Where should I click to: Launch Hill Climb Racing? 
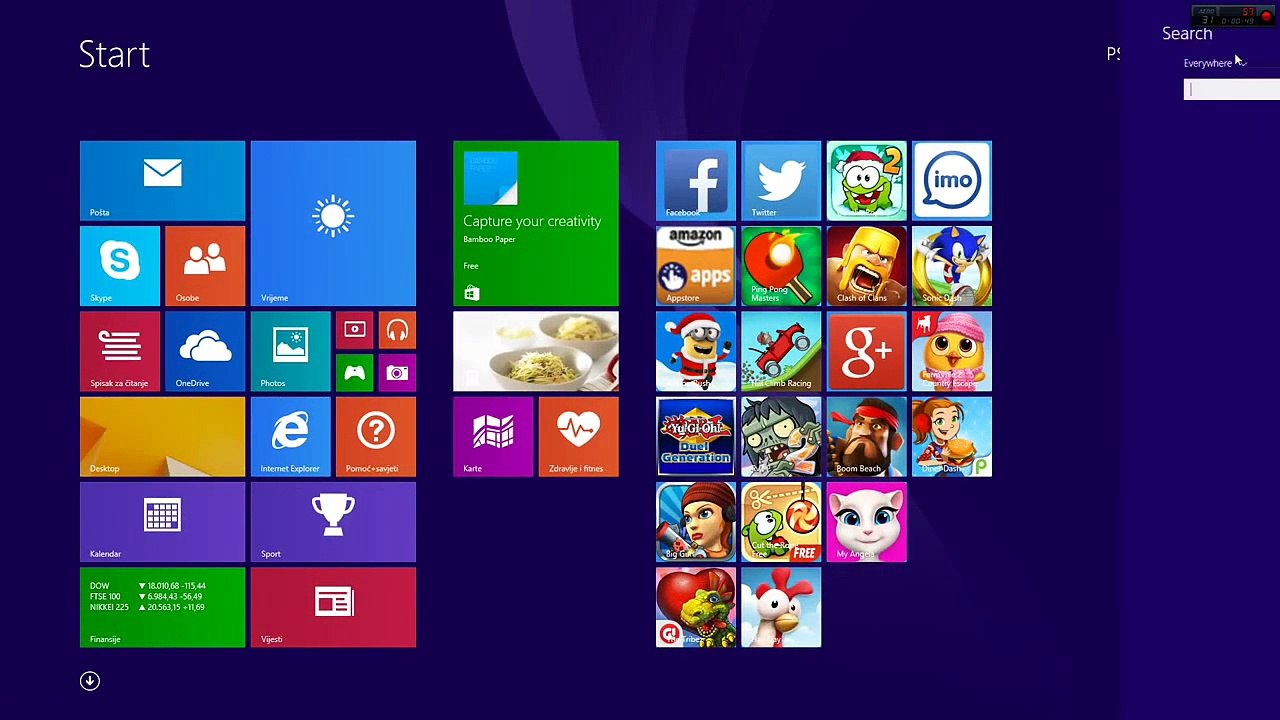(x=781, y=351)
